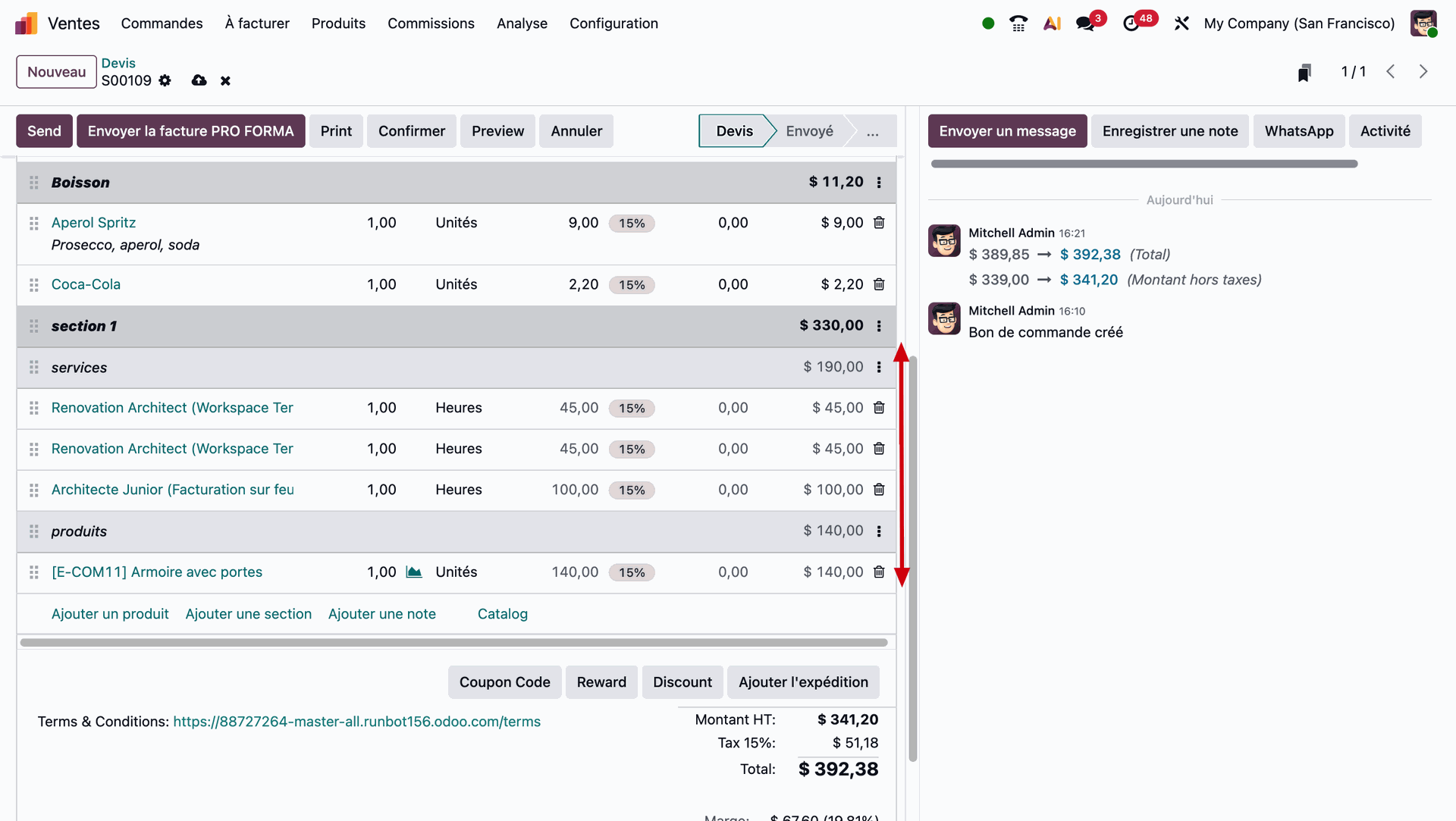Image resolution: width=1456 pixels, height=821 pixels.
Task: Click the cloud save icon
Action: pyautogui.click(x=199, y=80)
